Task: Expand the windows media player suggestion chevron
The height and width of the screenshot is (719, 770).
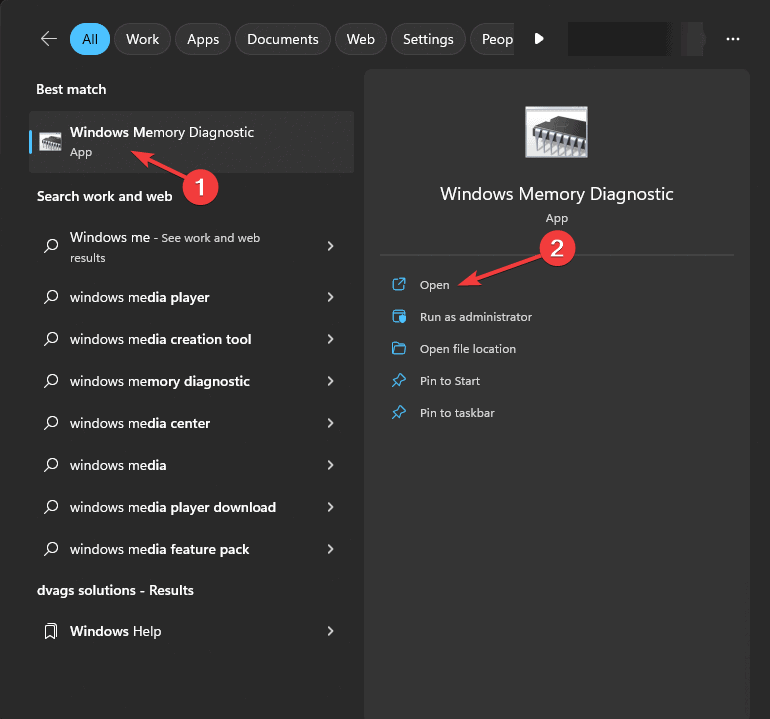Action: coord(330,297)
